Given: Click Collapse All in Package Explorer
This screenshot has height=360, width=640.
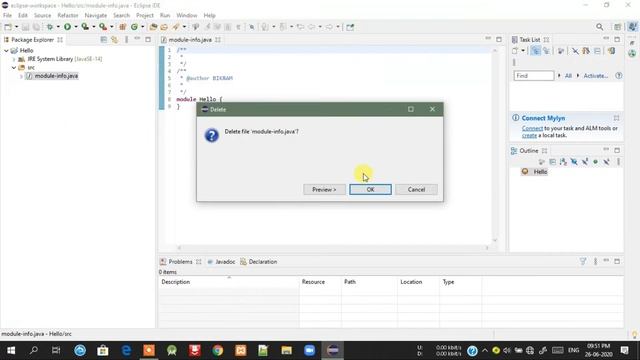Looking at the screenshot, I should 104,40.
